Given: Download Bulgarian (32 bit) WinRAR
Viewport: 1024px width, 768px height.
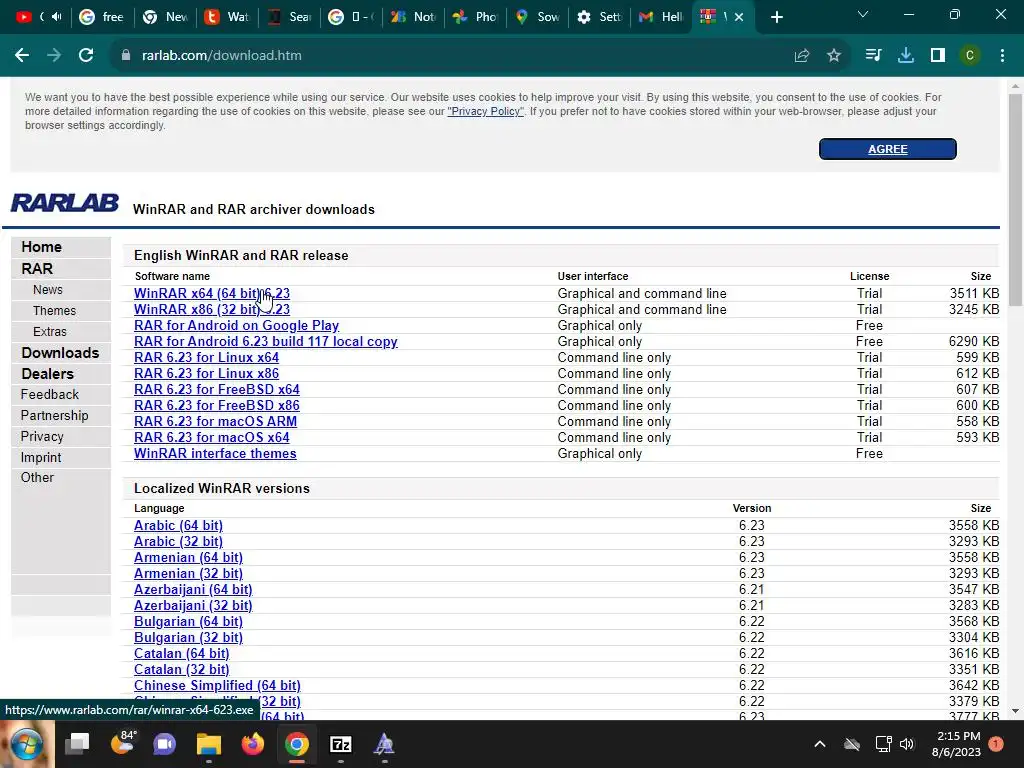Looking at the screenshot, I should click(188, 637).
